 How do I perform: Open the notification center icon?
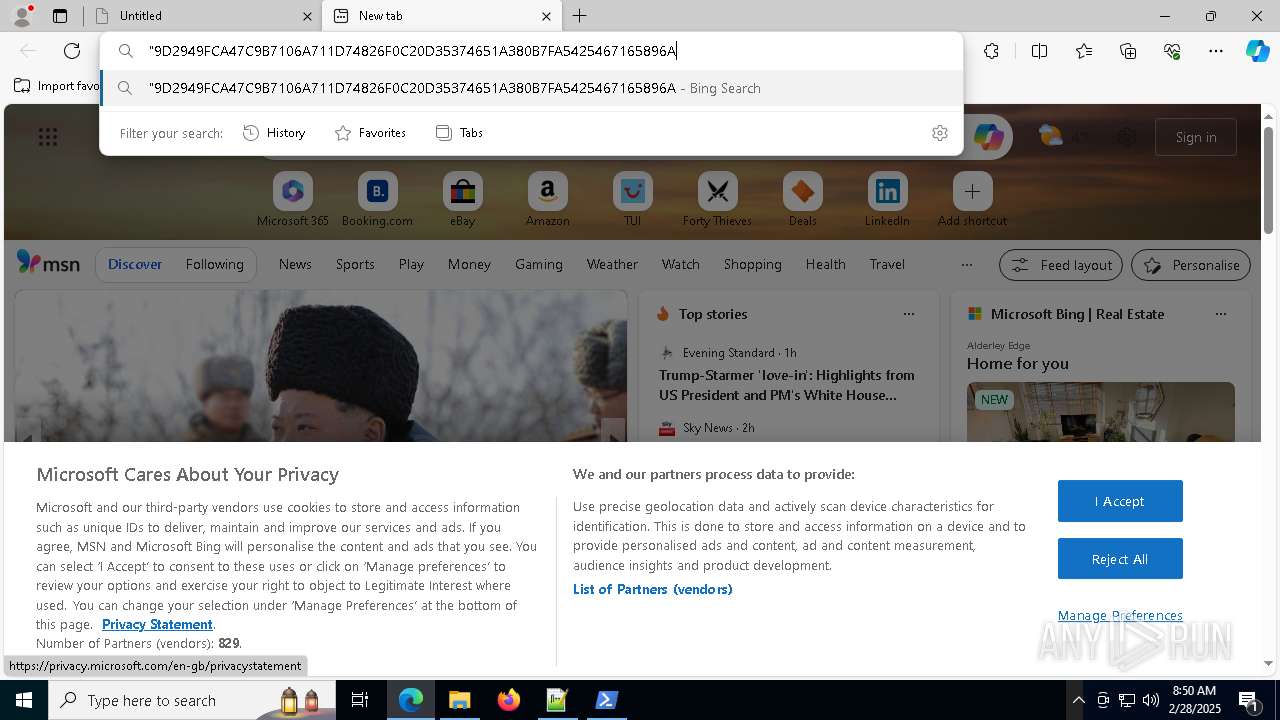coord(1250,700)
